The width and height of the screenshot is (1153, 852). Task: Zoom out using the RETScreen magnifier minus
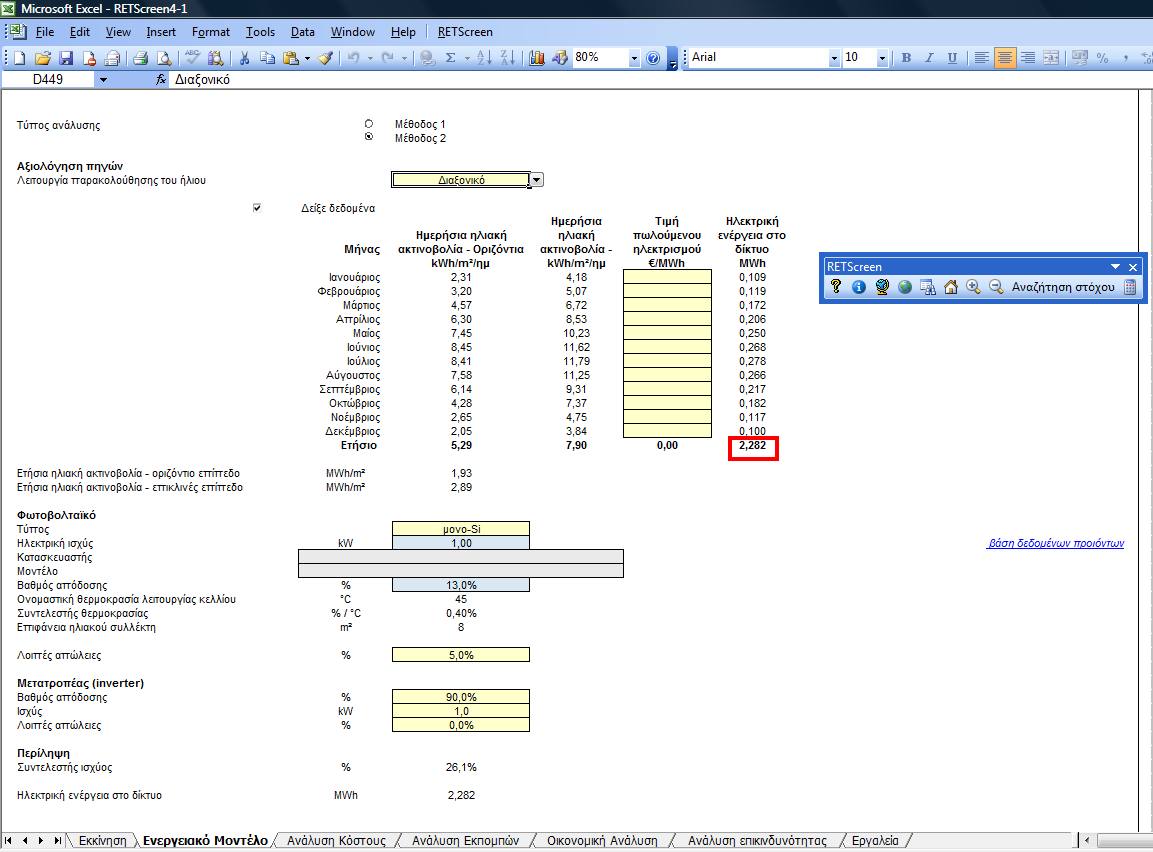pyautogui.click(x=996, y=287)
